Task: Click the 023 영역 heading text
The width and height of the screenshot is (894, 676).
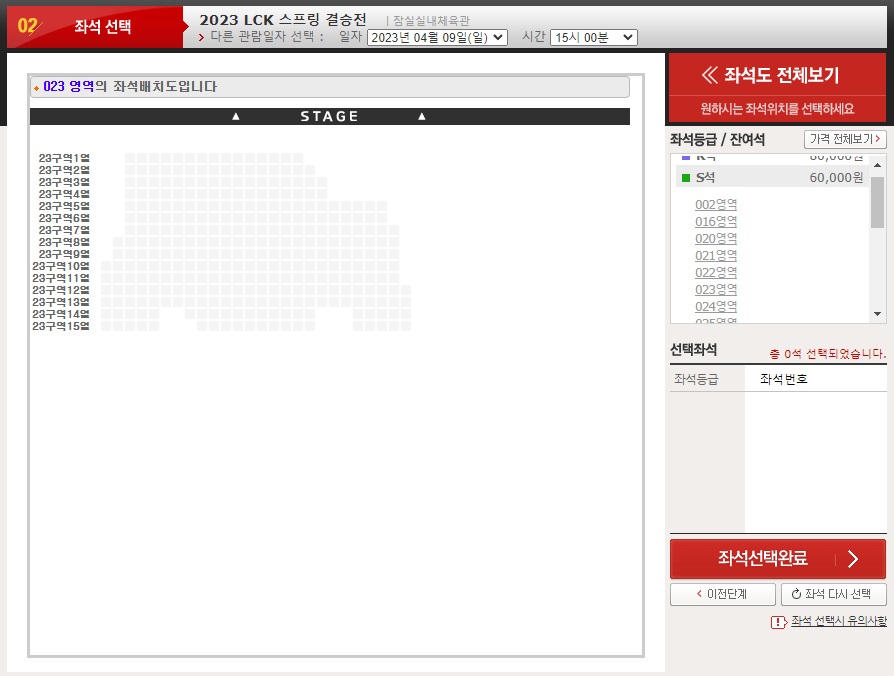Action: click(x=68, y=87)
